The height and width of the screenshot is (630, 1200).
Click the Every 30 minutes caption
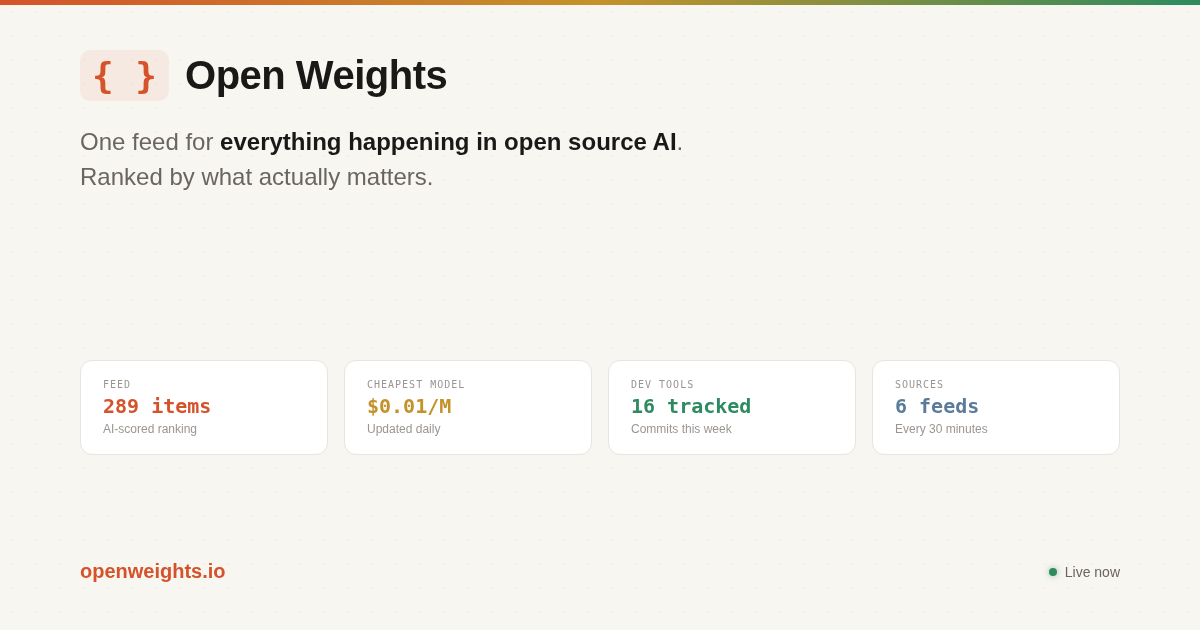pyautogui.click(x=941, y=429)
